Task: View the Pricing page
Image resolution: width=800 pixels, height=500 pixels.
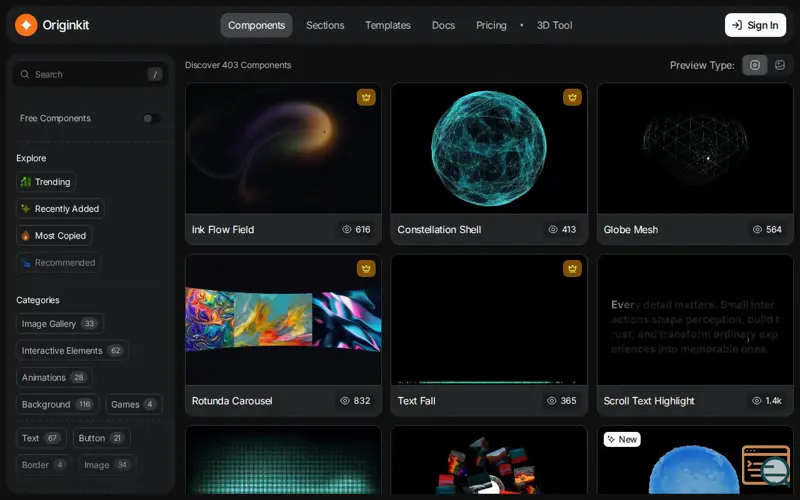Action: point(491,25)
